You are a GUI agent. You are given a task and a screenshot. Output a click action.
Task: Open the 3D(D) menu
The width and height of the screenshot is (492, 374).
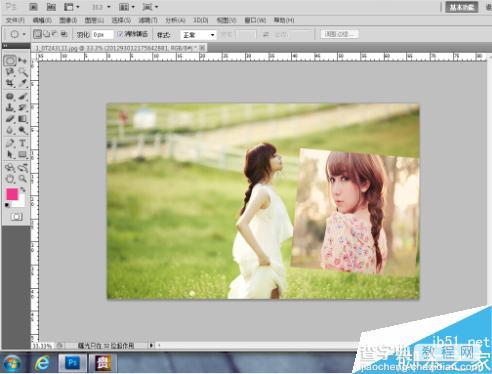[x=201, y=20]
